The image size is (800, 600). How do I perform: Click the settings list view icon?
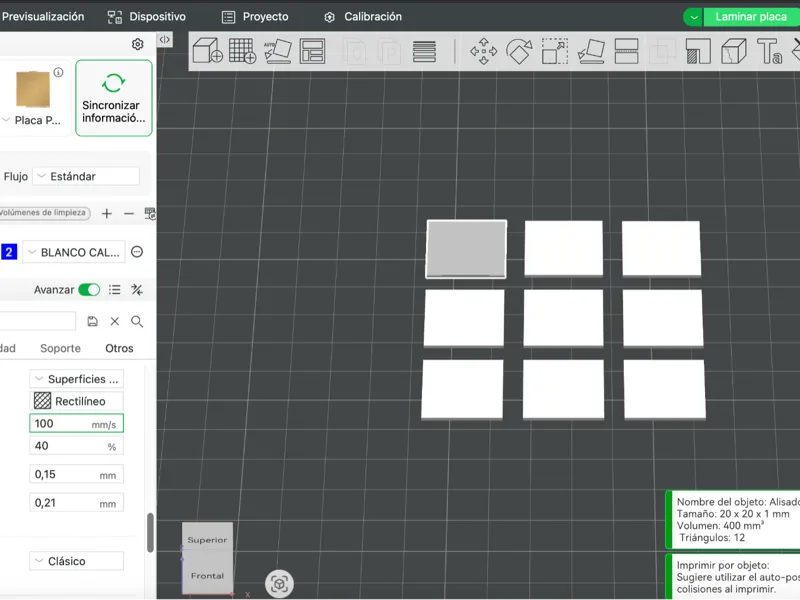(114, 290)
